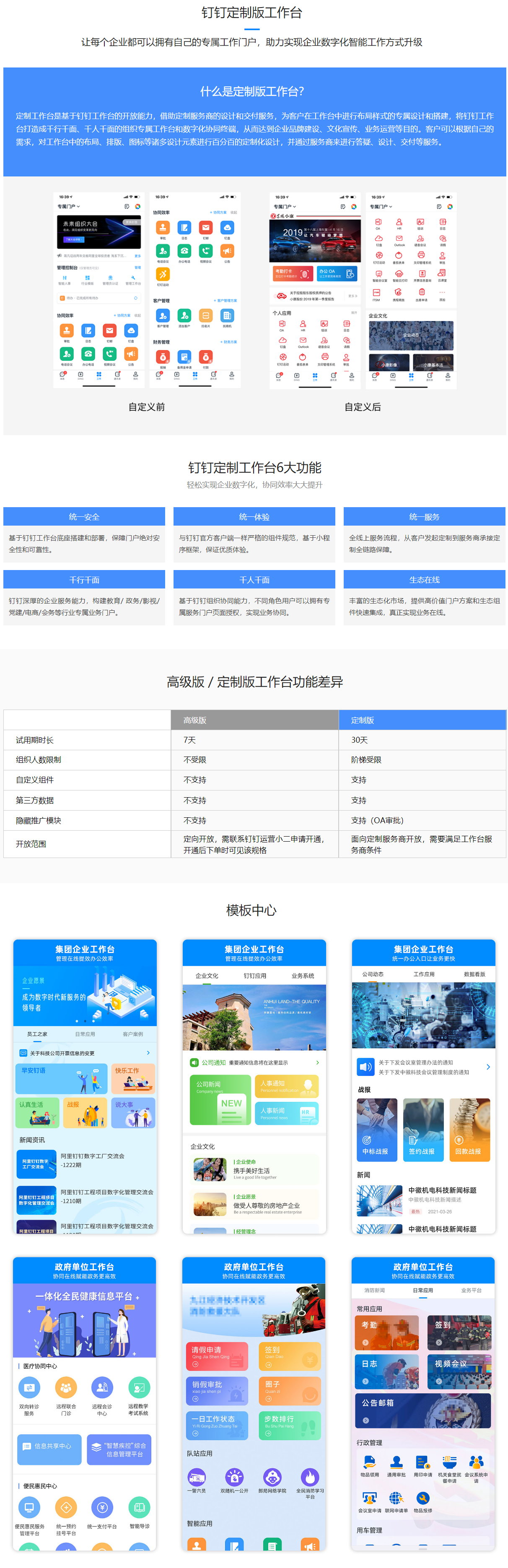This screenshot has width=508, height=1568.
Task: Select the 智能导诊 icon
Action: pos(139,1507)
